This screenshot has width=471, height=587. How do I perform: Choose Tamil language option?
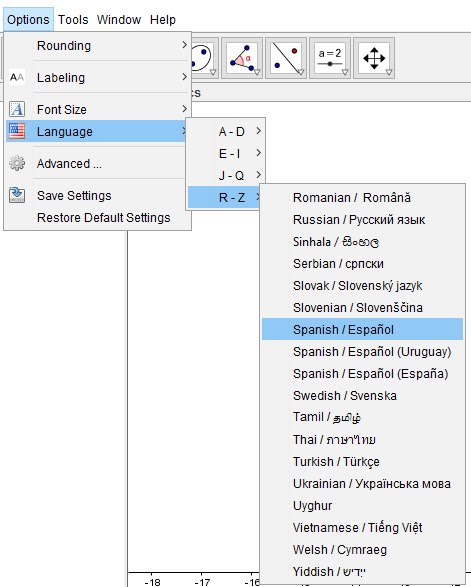tap(362, 417)
